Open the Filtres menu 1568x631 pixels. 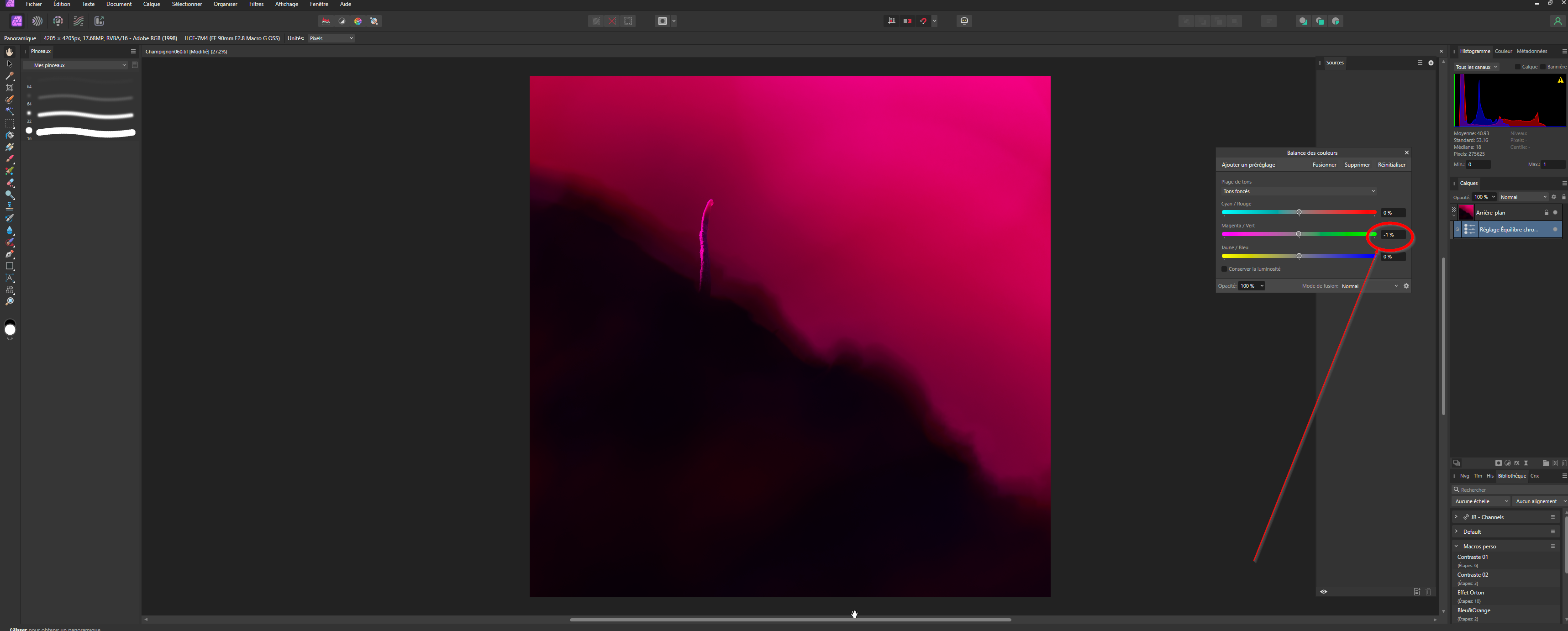click(x=256, y=4)
